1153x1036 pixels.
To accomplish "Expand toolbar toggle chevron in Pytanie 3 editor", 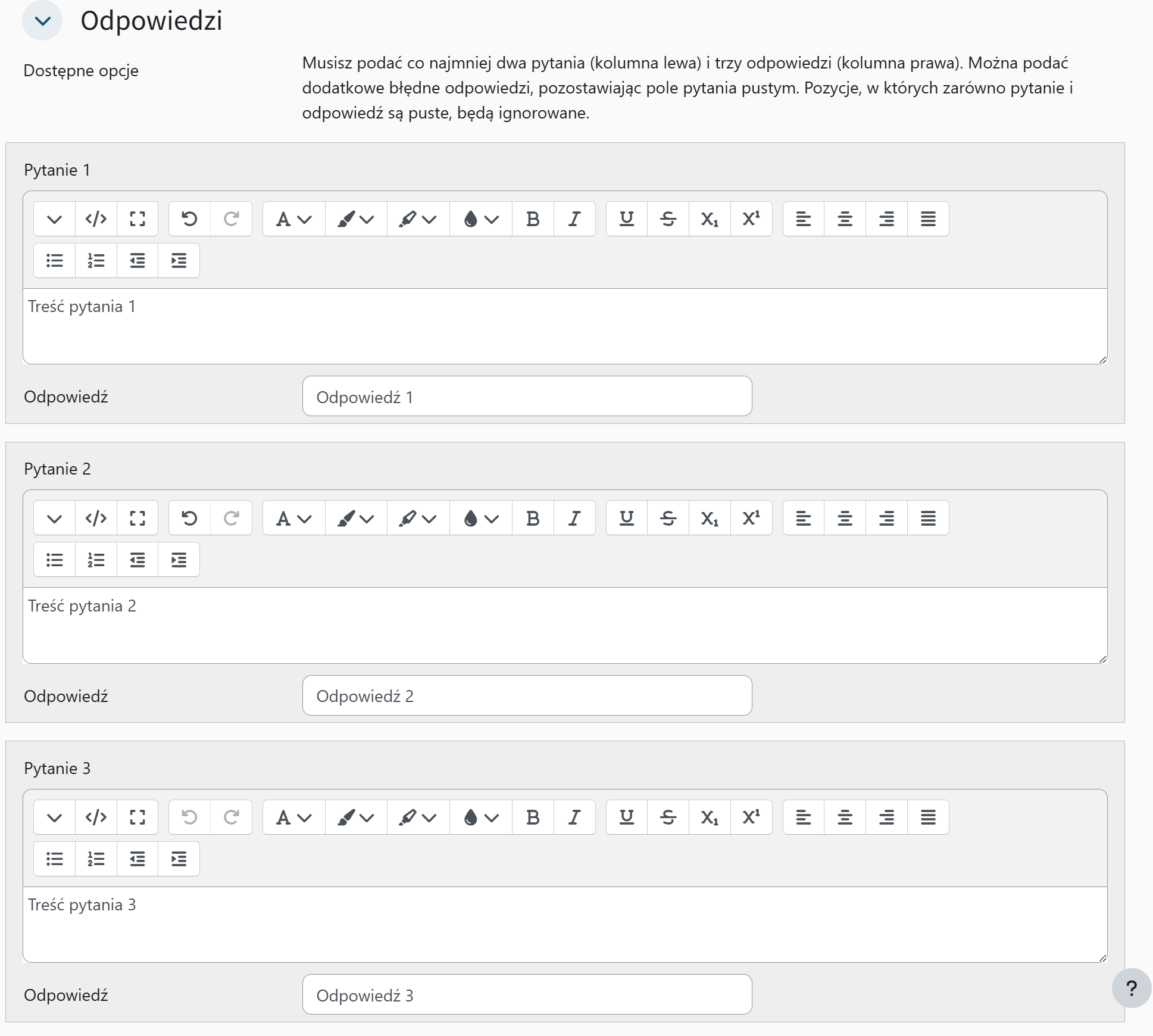I will coord(54,817).
